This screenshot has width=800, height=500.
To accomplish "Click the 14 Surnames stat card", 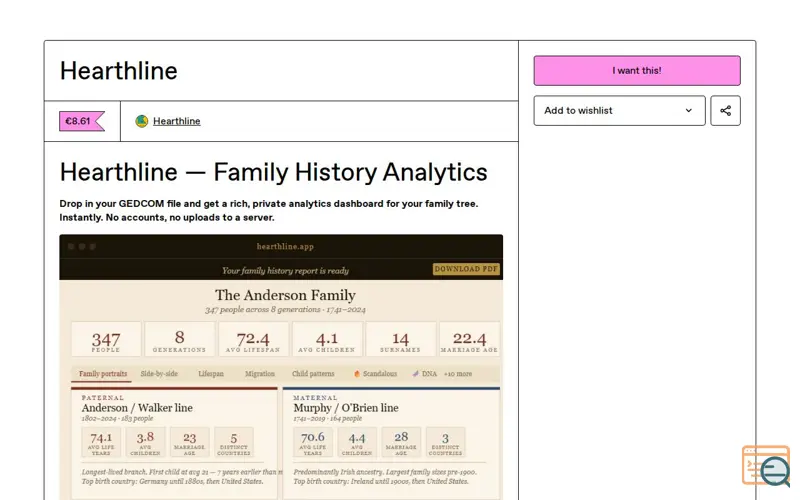I will (401, 339).
